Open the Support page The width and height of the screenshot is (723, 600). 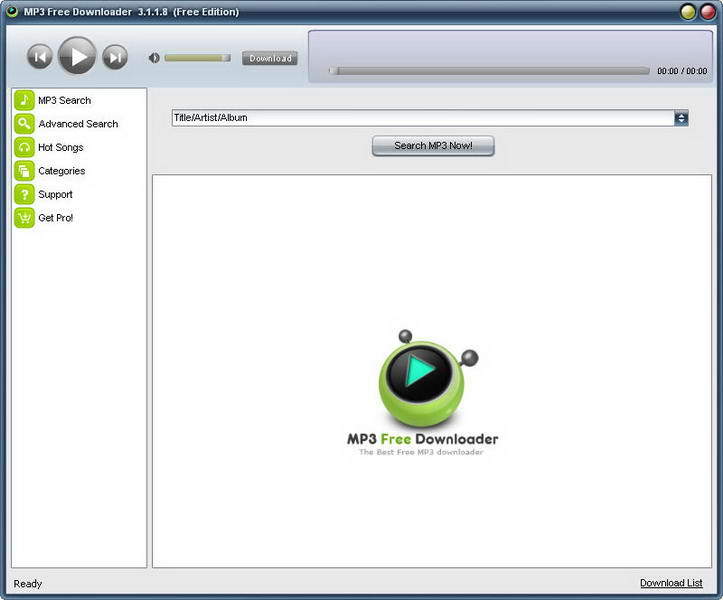click(x=55, y=194)
